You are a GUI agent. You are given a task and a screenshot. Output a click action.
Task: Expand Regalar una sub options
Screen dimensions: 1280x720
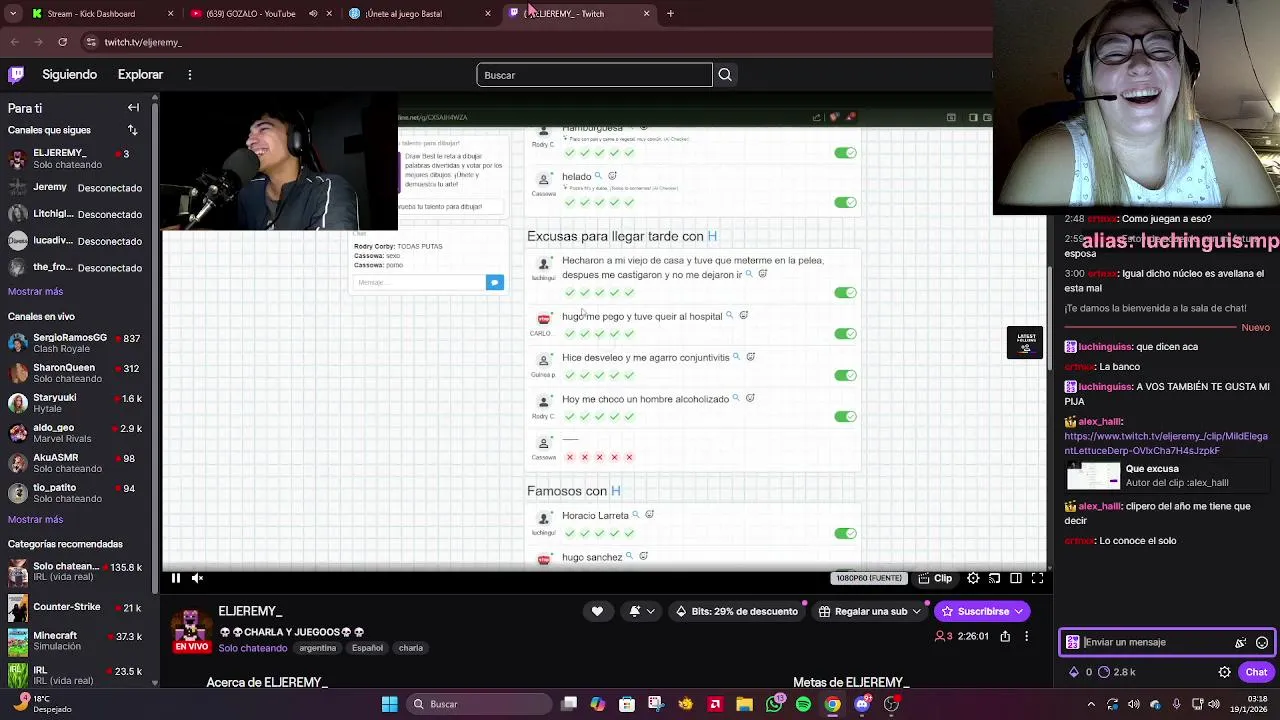pos(869,611)
